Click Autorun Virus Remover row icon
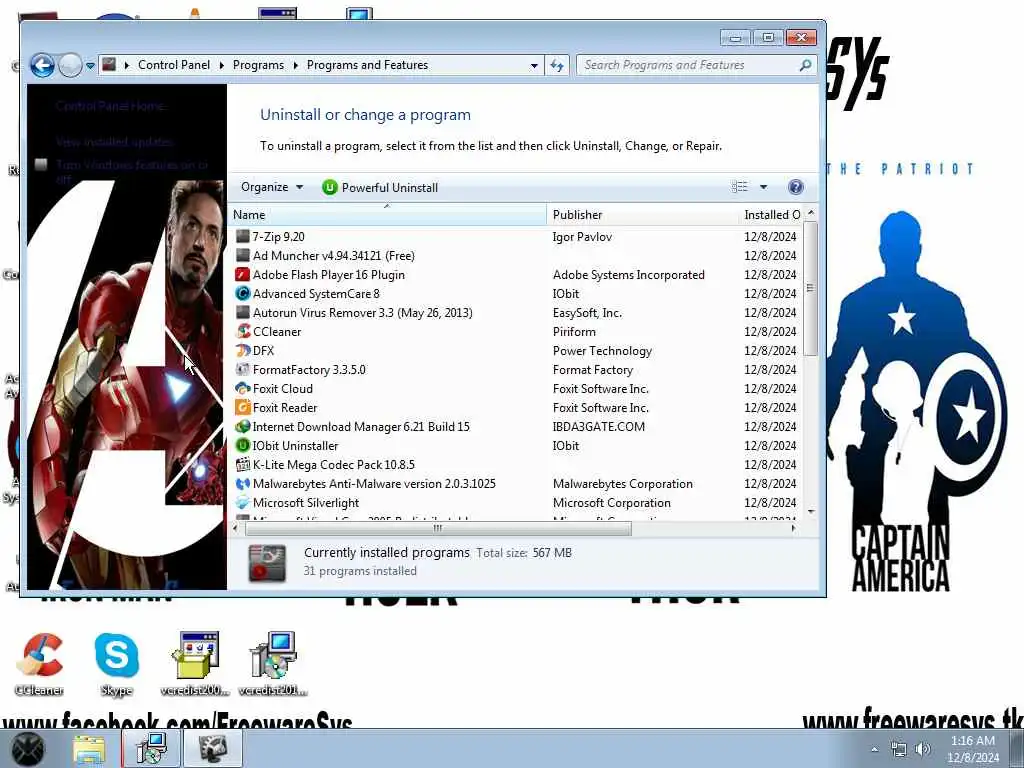Screen dimensions: 1024x768 click(243, 312)
